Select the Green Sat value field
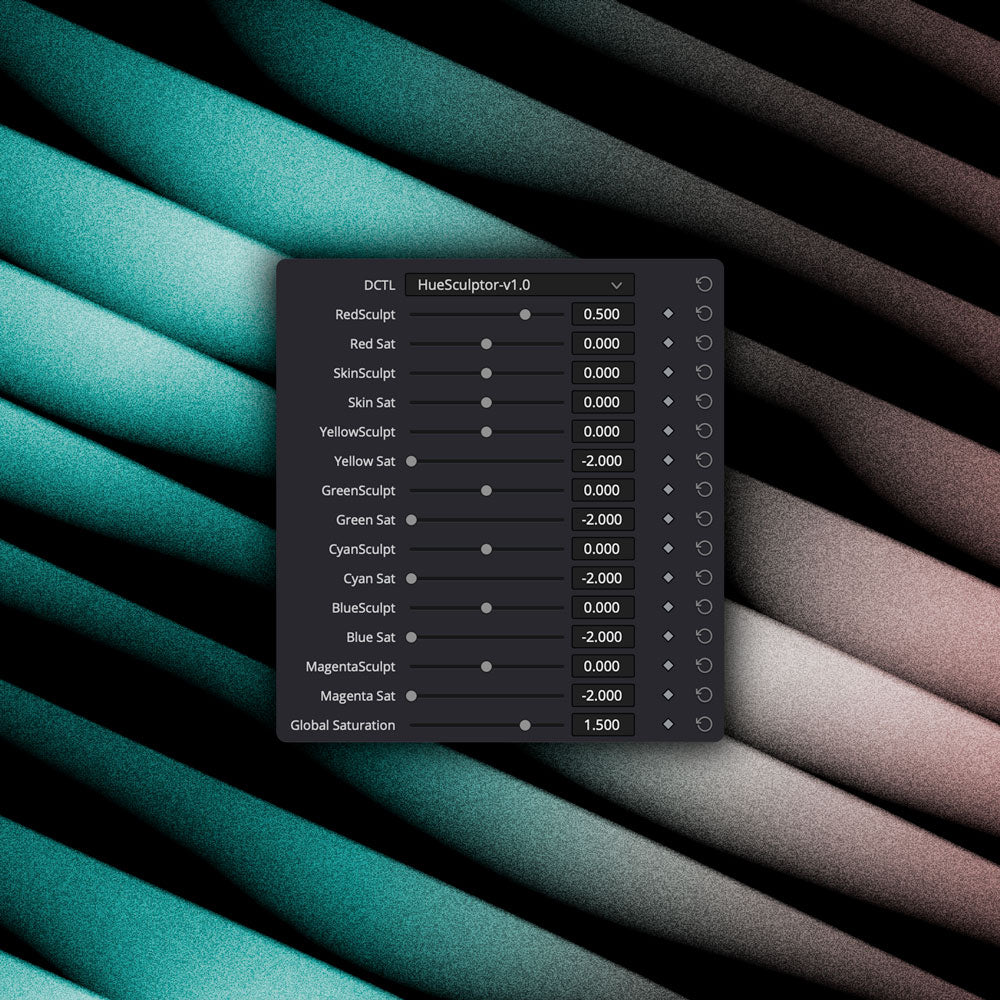The image size is (1000, 1000). 603,519
